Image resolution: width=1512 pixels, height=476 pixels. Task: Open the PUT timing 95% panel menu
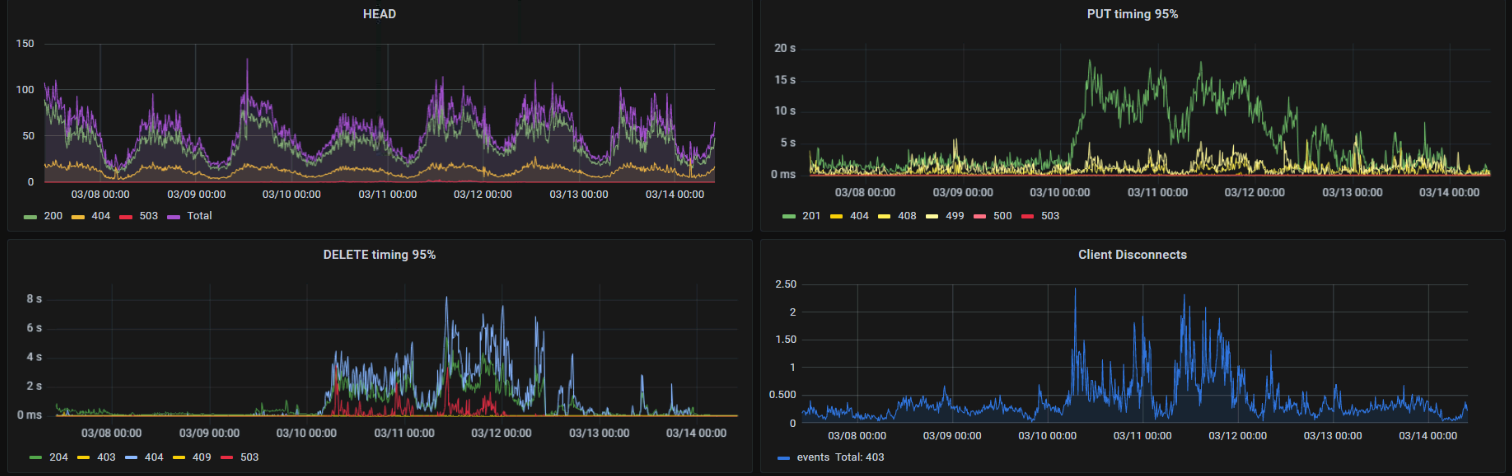pyautogui.click(x=1133, y=14)
